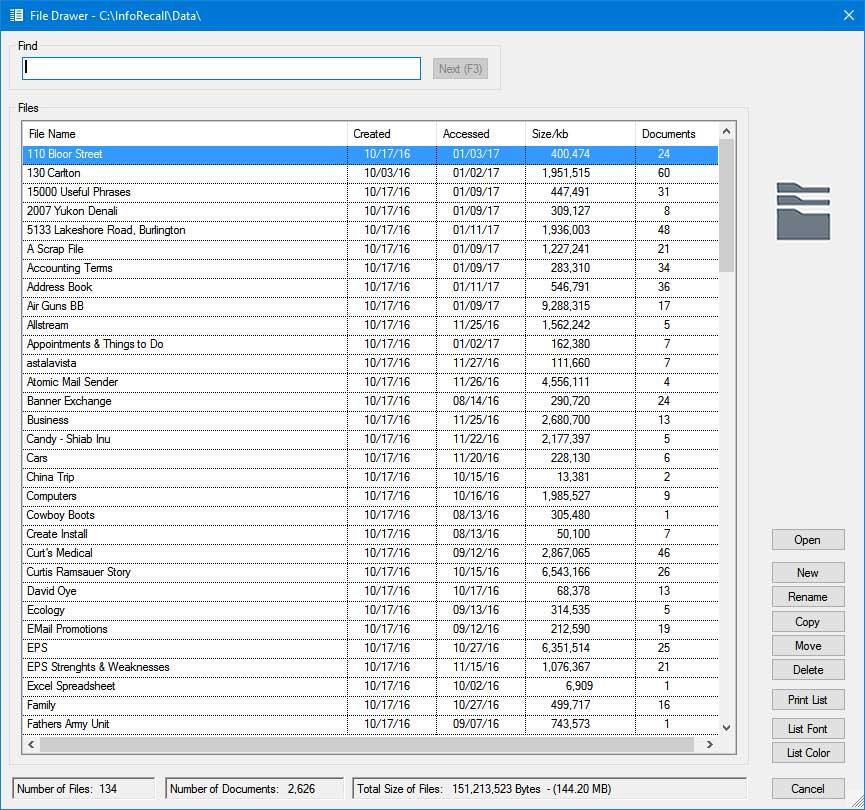
Task: Select '5133 Lakeshore Road, Burlington' row
Action: (370, 230)
